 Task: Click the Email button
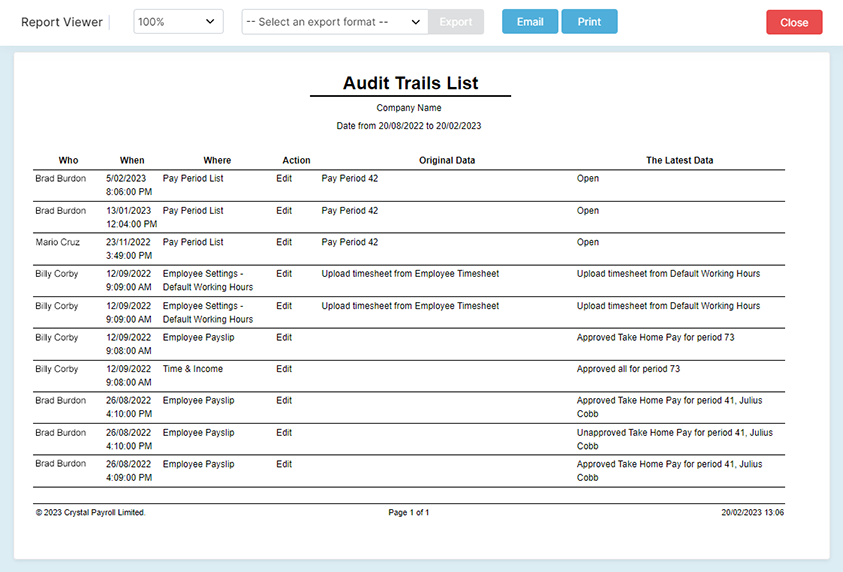coord(530,22)
